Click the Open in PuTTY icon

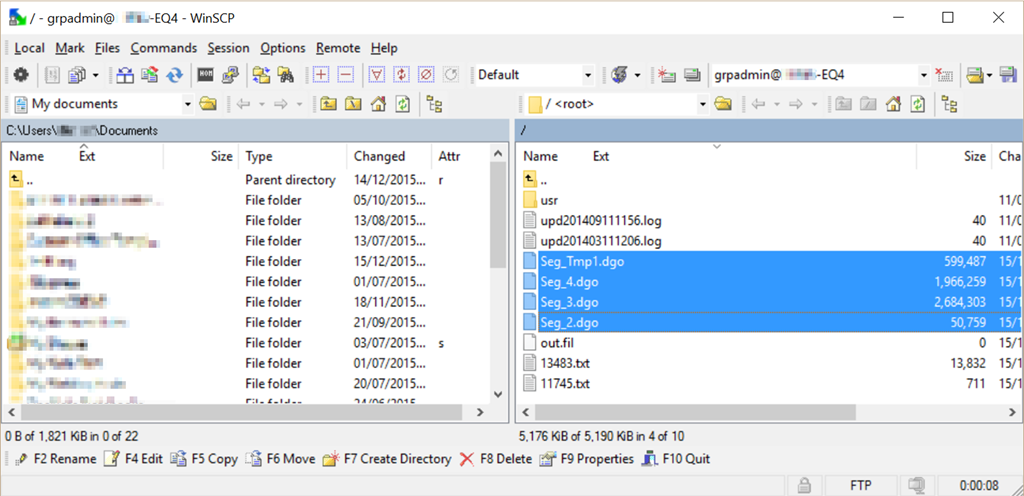coord(230,75)
